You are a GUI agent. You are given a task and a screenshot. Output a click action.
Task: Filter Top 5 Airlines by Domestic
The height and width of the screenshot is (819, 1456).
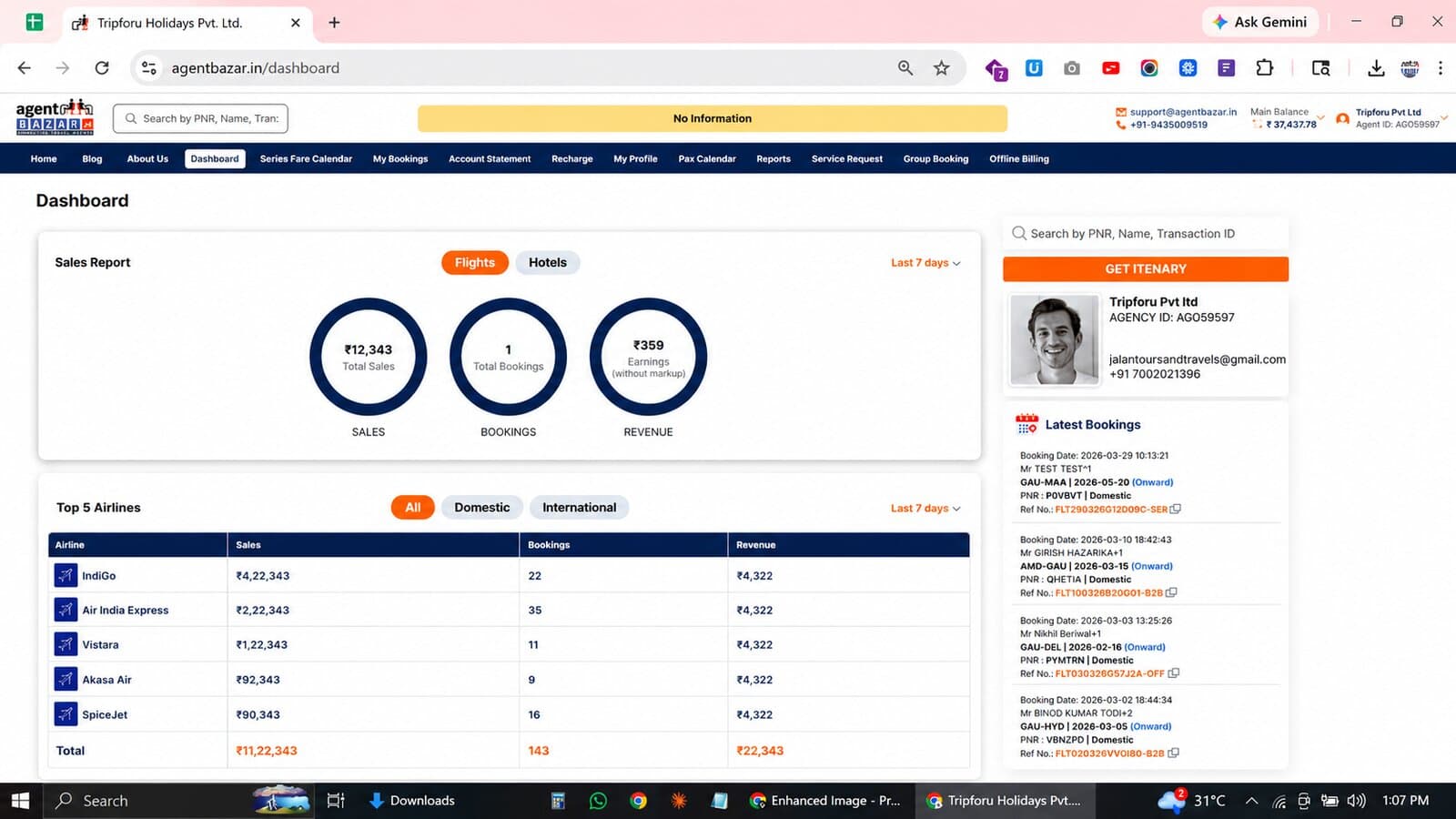pos(482,508)
